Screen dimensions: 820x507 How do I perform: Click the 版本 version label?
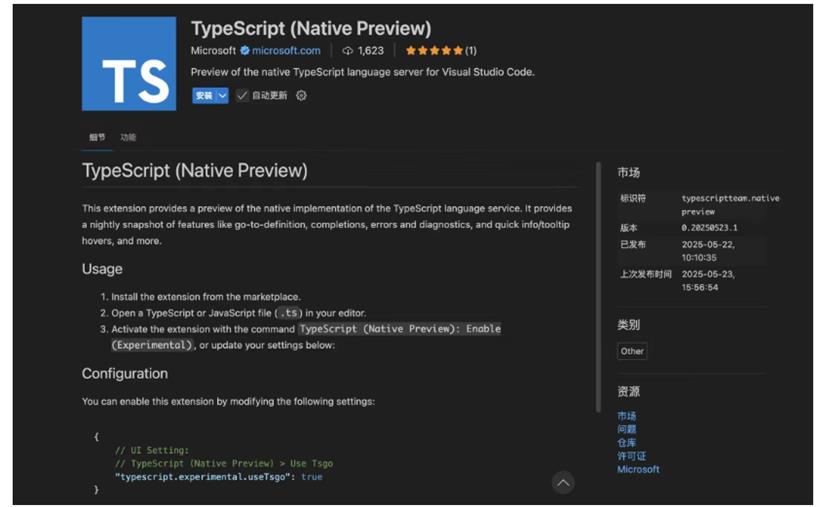click(629, 228)
